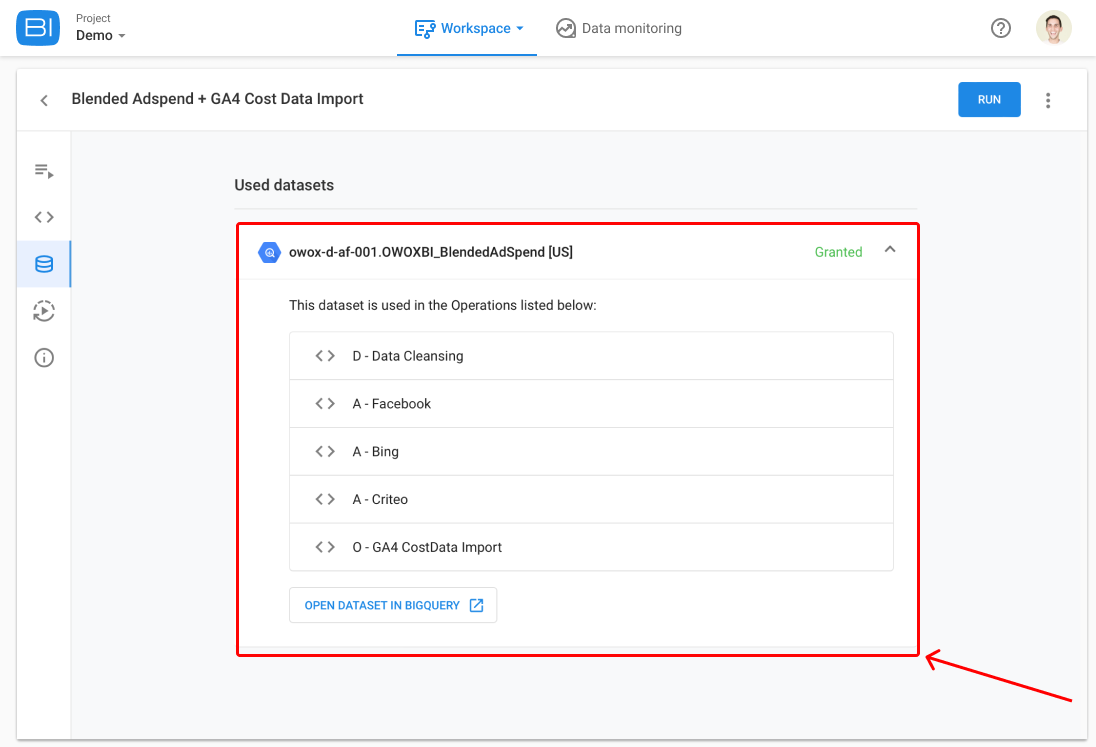Open the operations list sidebar icon
This screenshot has width=1096, height=747.
[44, 171]
